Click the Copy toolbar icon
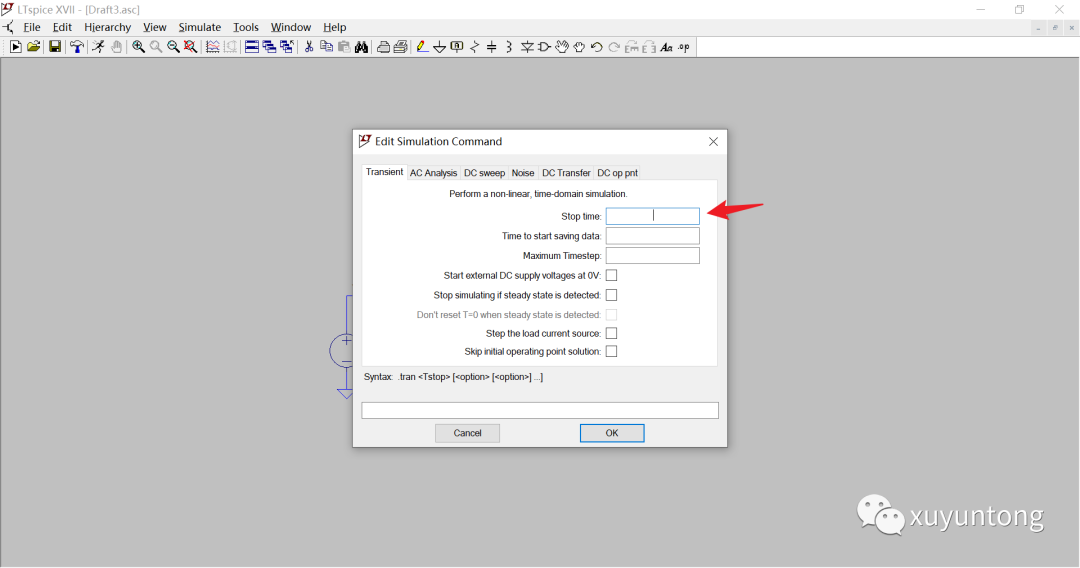Viewport: 1080px width, 568px height. (x=326, y=47)
